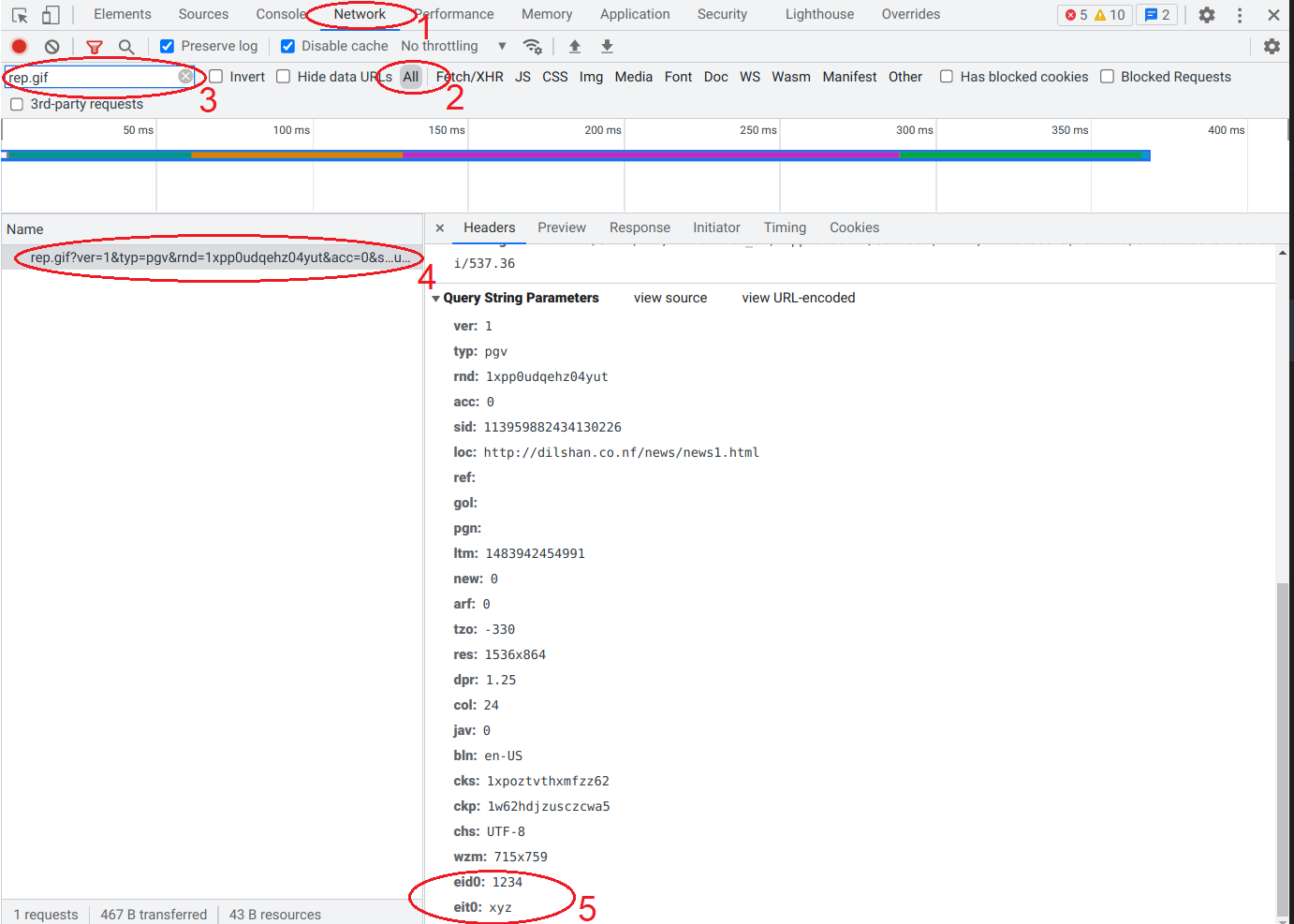This screenshot has height=924, width=1294.
Task: Open DevTools settings gear
Action: click(1207, 15)
